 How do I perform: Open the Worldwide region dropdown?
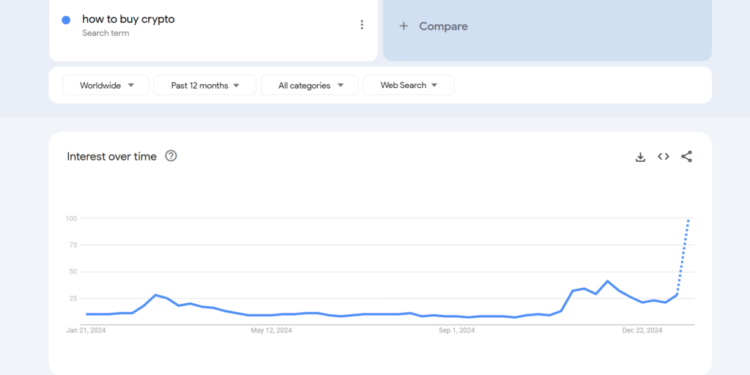pos(106,85)
